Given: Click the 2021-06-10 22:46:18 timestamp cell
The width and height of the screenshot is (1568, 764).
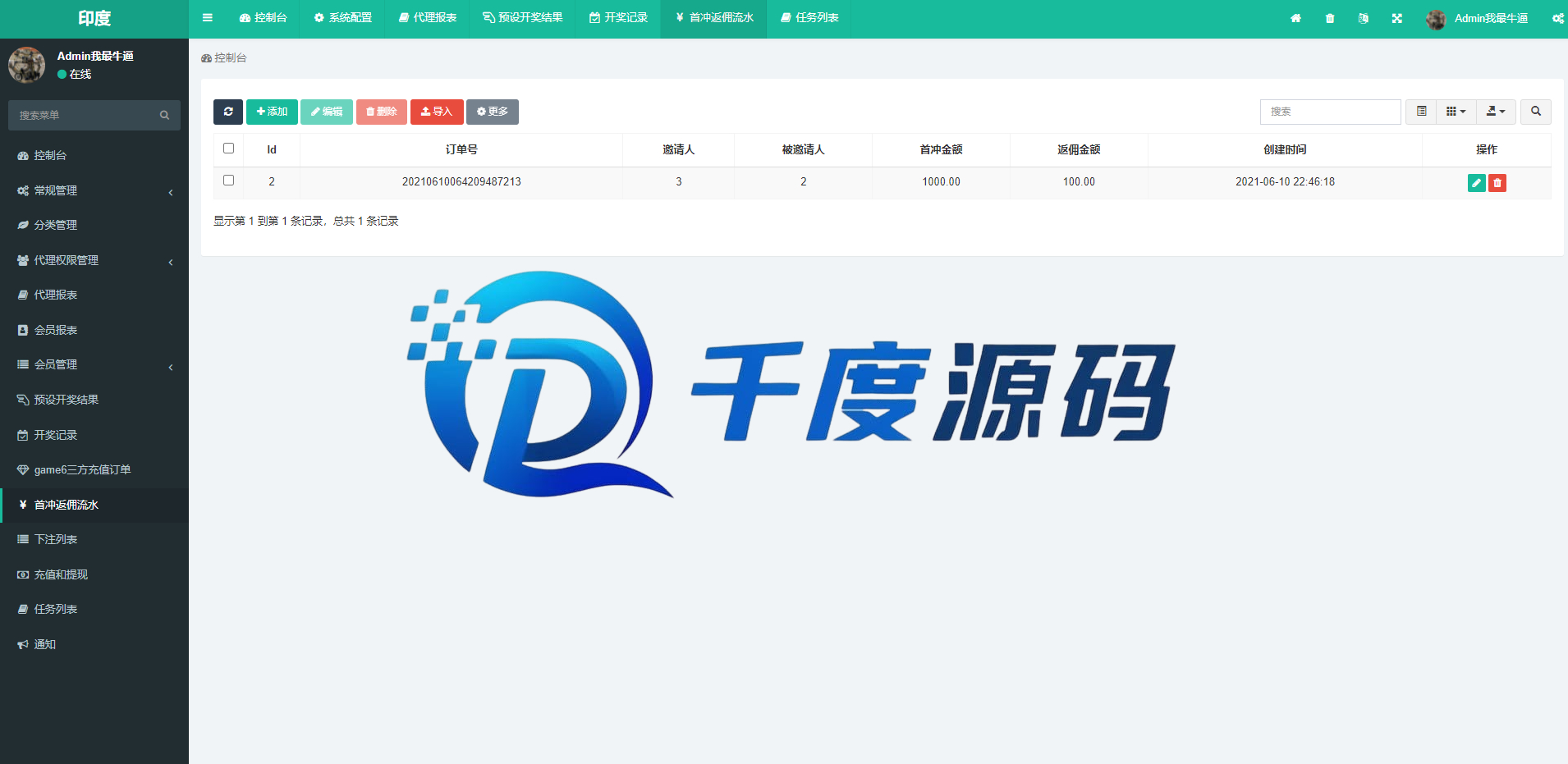Looking at the screenshot, I should [1285, 181].
